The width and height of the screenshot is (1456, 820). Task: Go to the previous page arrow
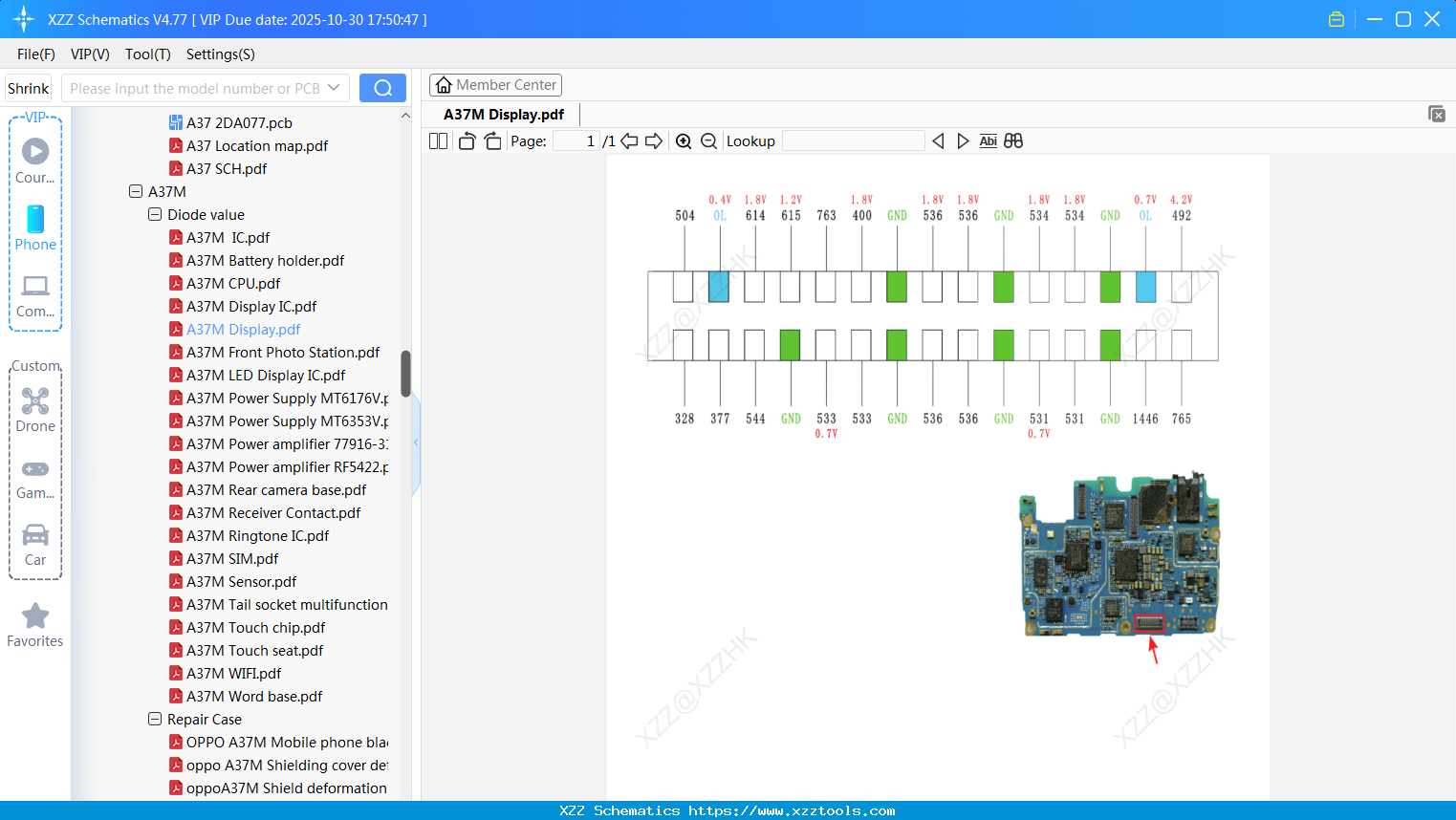click(x=629, y=140)
